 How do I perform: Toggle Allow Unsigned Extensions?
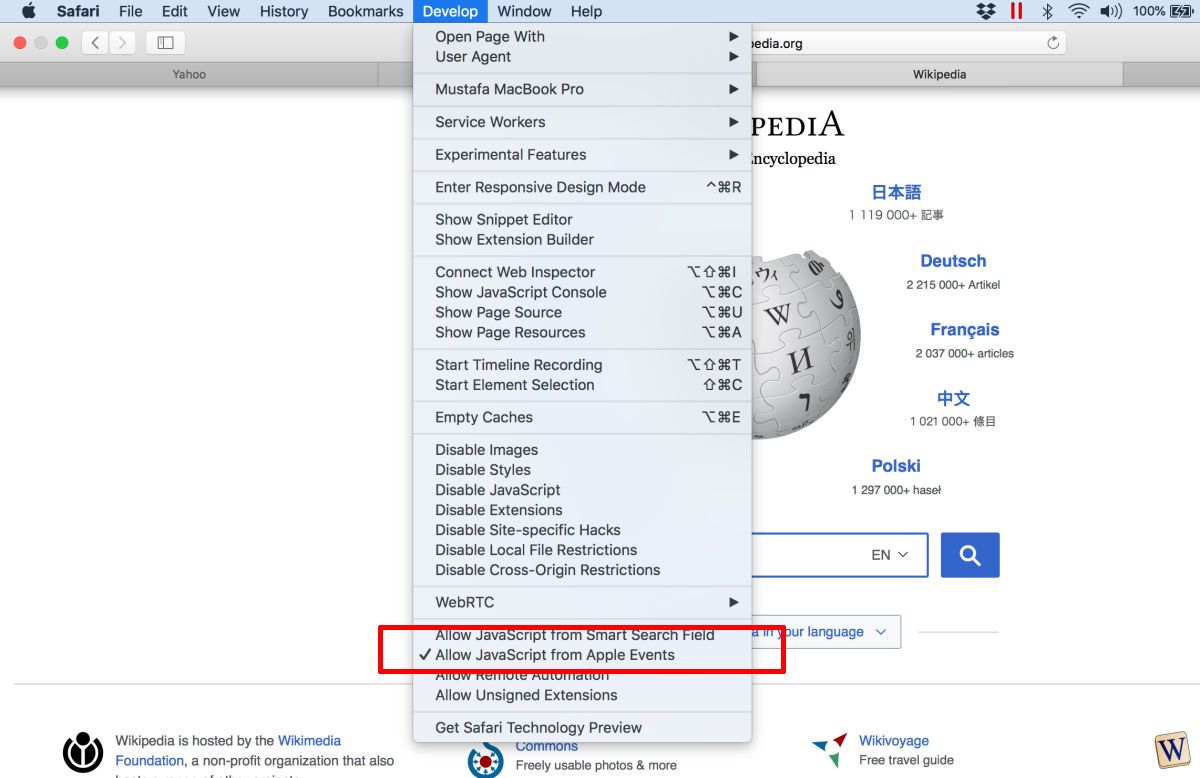pos(582,695)
